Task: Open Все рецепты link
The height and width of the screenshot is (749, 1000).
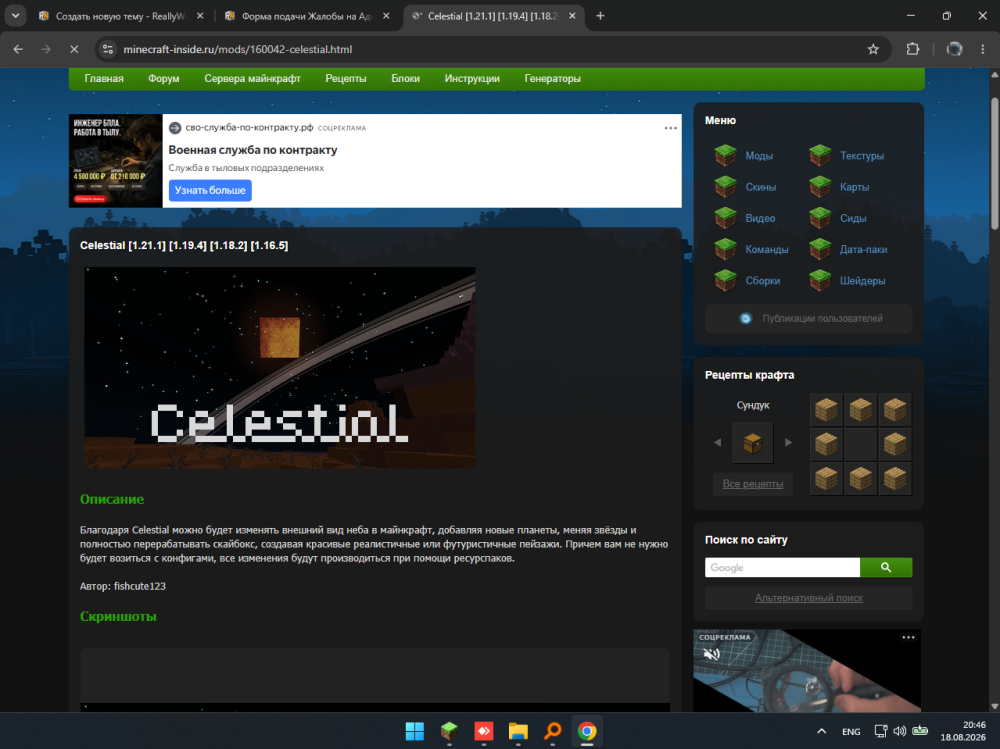Action: click(753, 484)
